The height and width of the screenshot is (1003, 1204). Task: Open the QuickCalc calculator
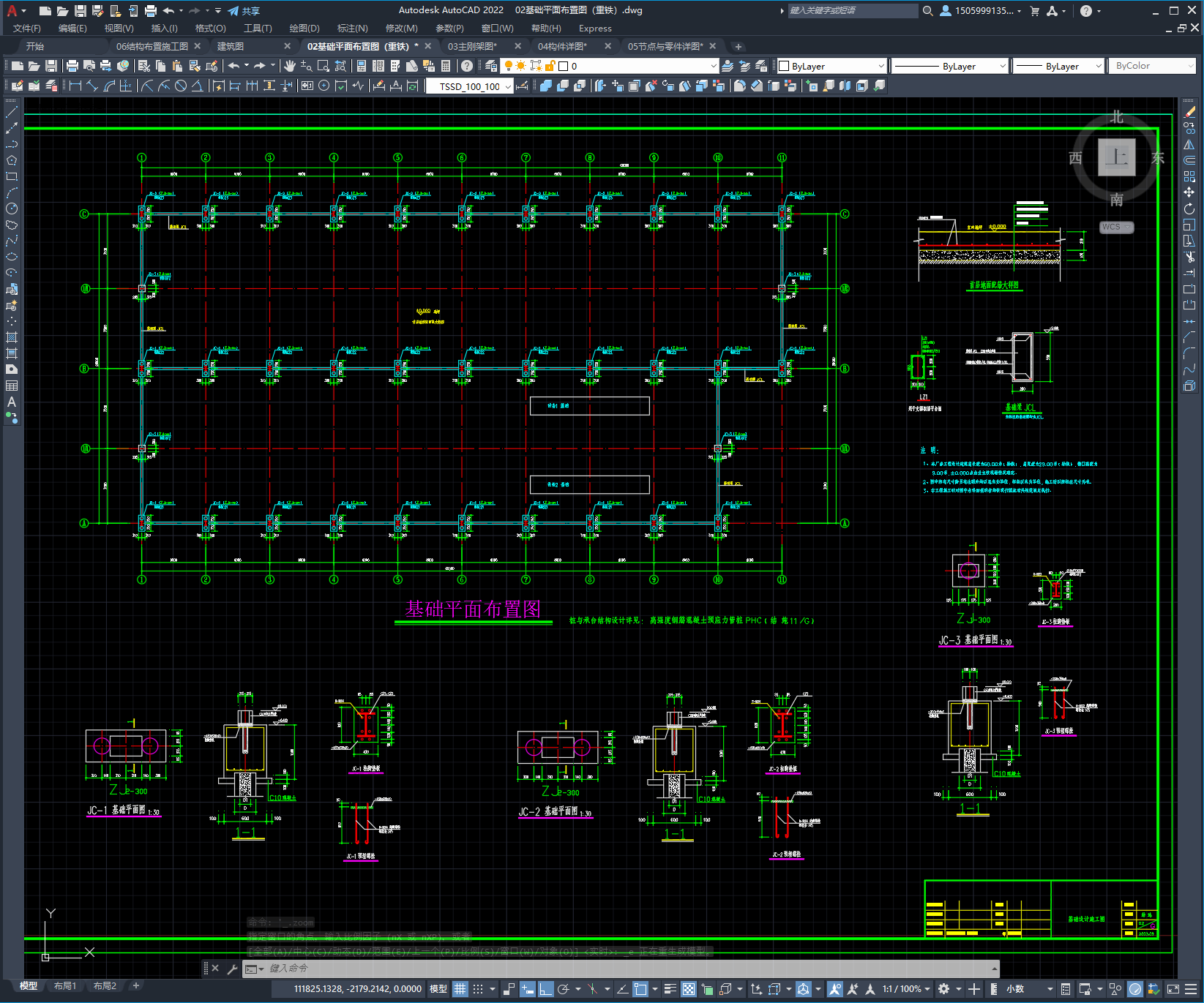click(x=446, y=66)
